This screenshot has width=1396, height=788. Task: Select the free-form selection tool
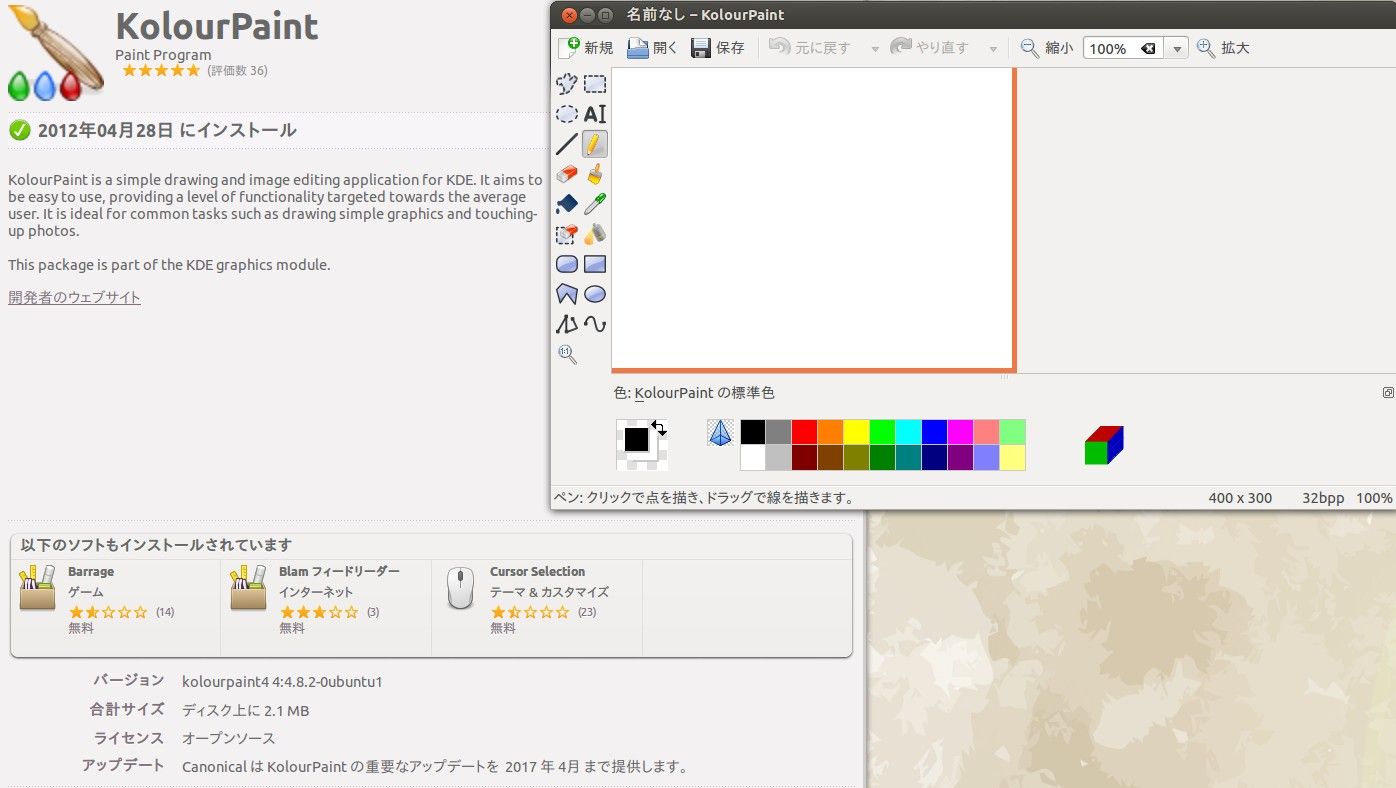click(567, 84)
